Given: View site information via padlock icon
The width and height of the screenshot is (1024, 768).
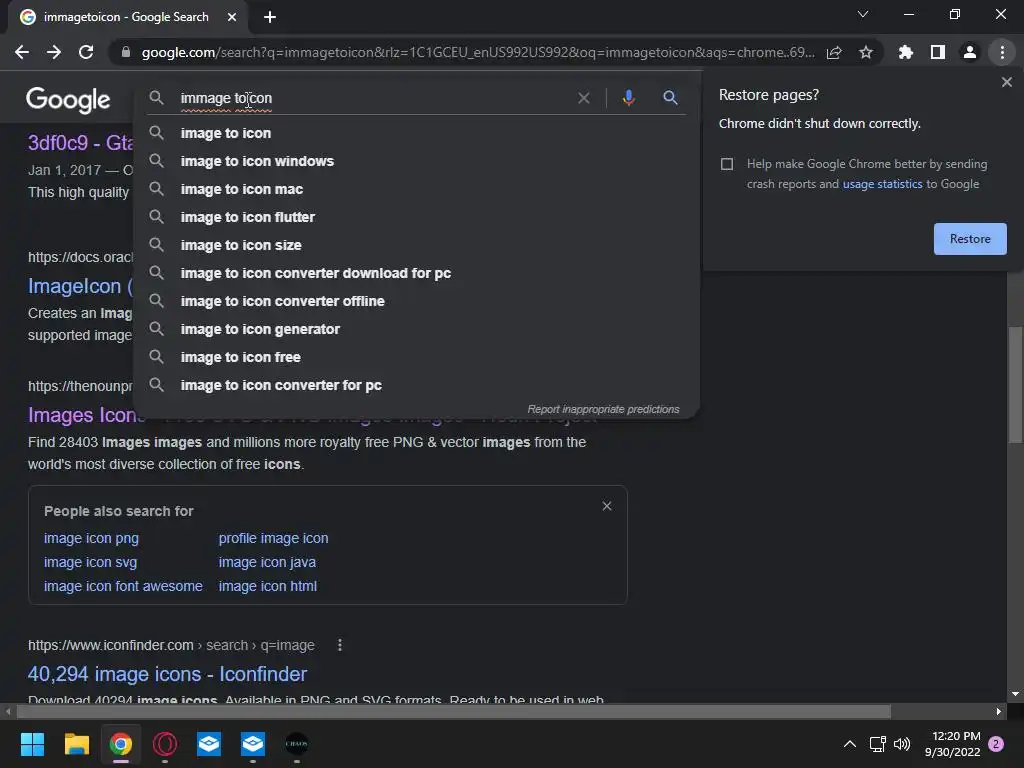Looking at the screenshot, I should [126, 52].
